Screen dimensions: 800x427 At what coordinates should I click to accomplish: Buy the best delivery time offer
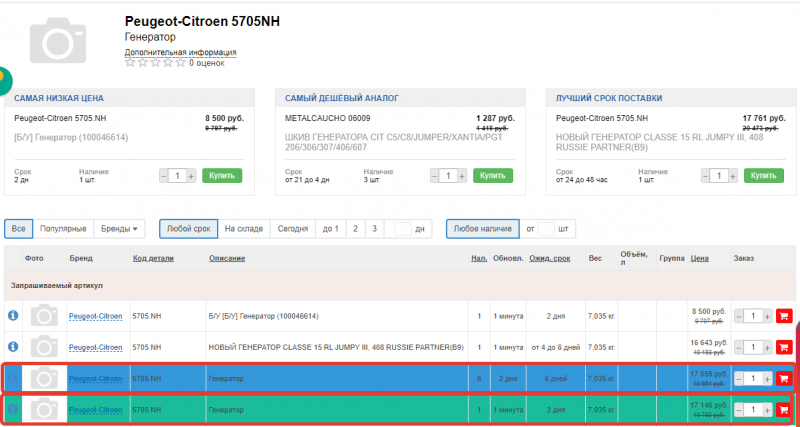click(x=764, y=175)
